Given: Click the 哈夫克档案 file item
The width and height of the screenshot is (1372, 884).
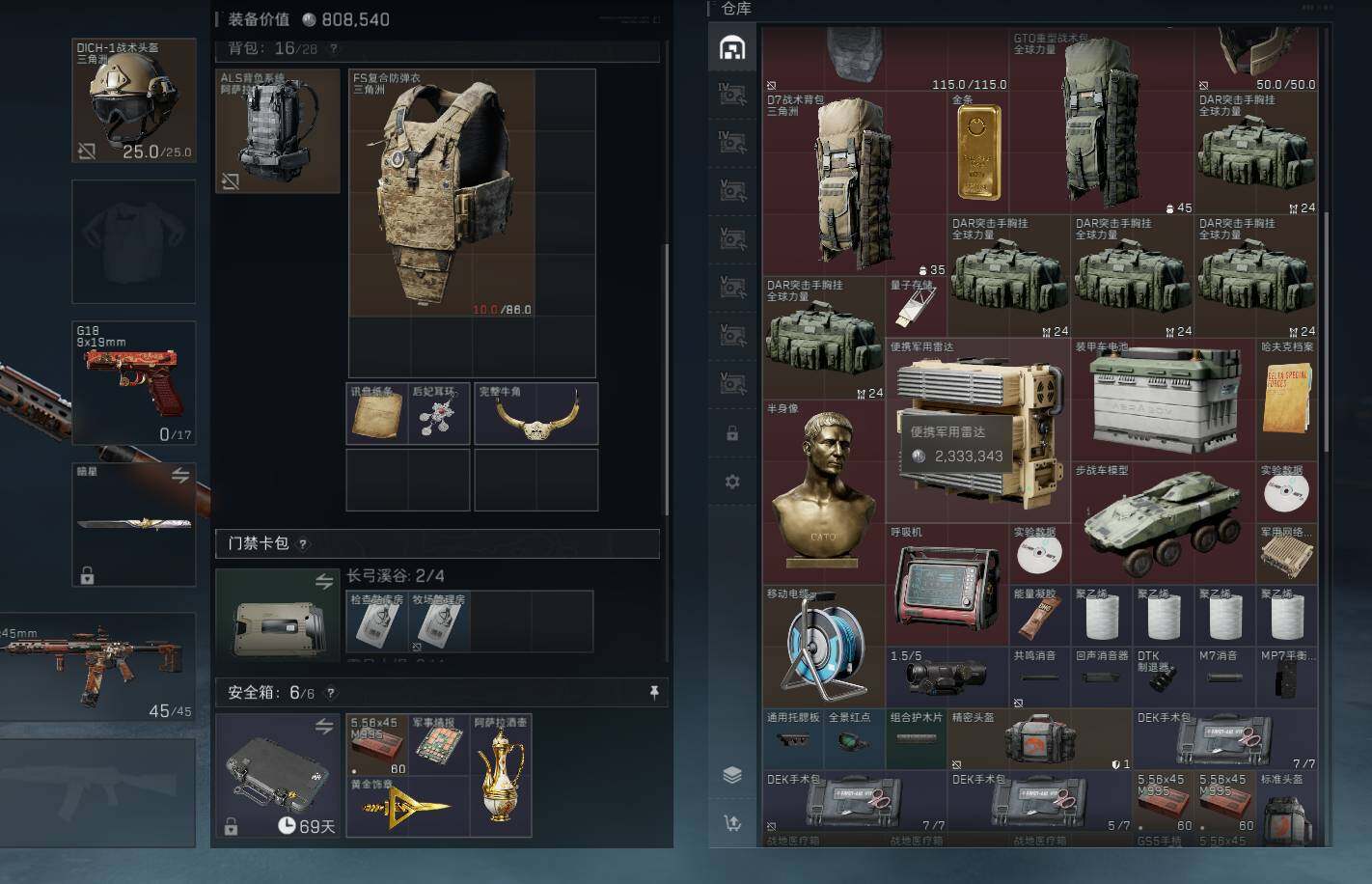Looking at the screenshot, I should click(1287, 401).
